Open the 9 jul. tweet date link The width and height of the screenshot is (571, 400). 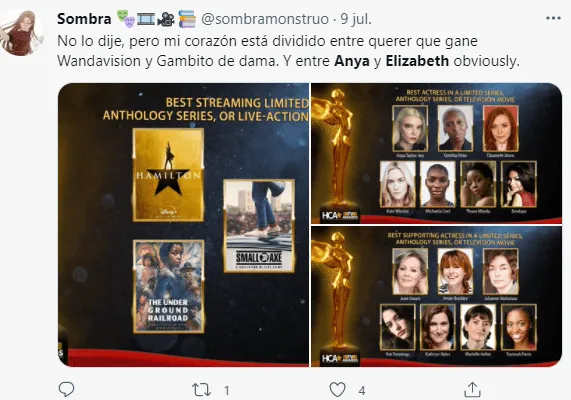(x=356, y=19)
